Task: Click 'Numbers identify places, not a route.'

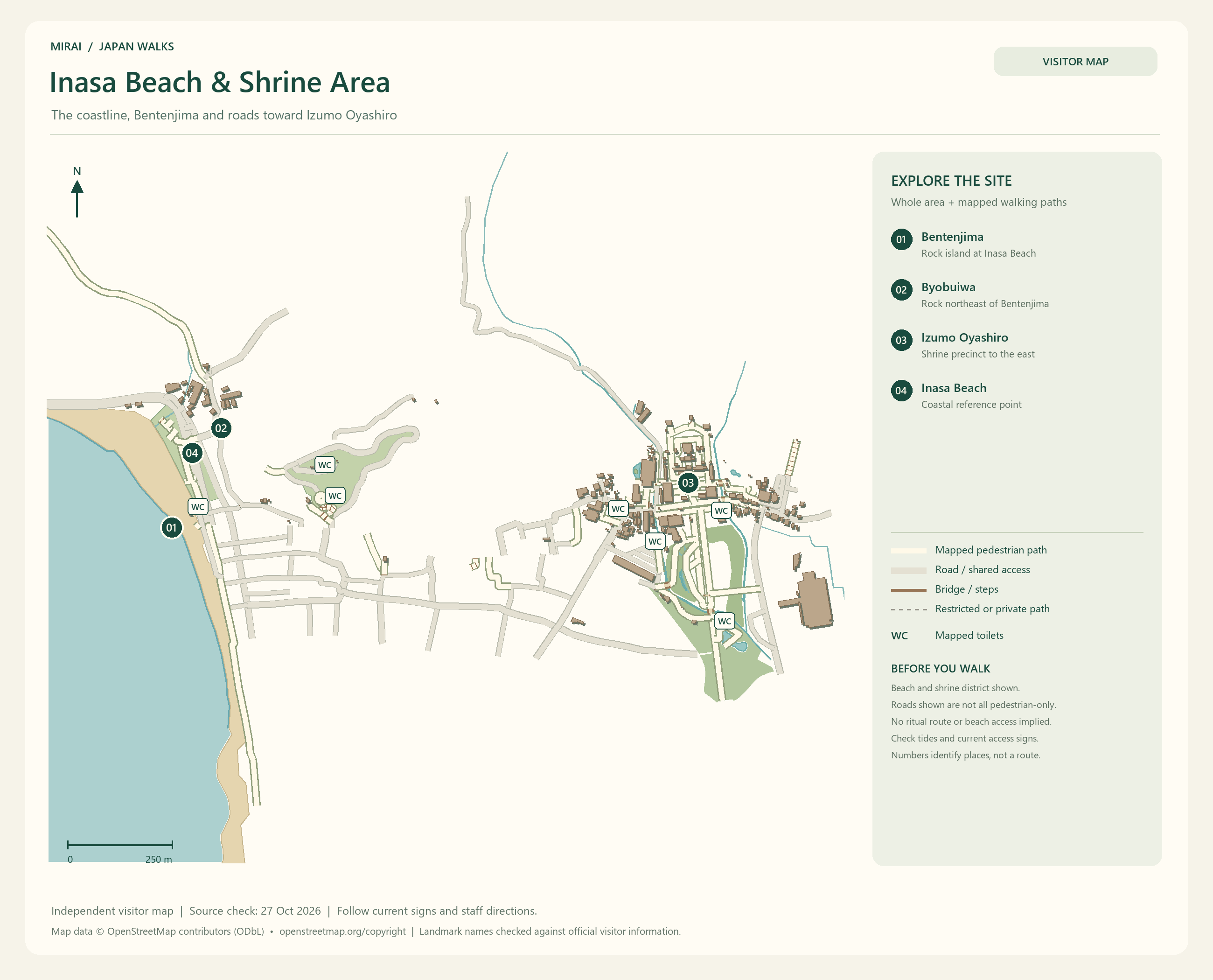Action: 965,756
